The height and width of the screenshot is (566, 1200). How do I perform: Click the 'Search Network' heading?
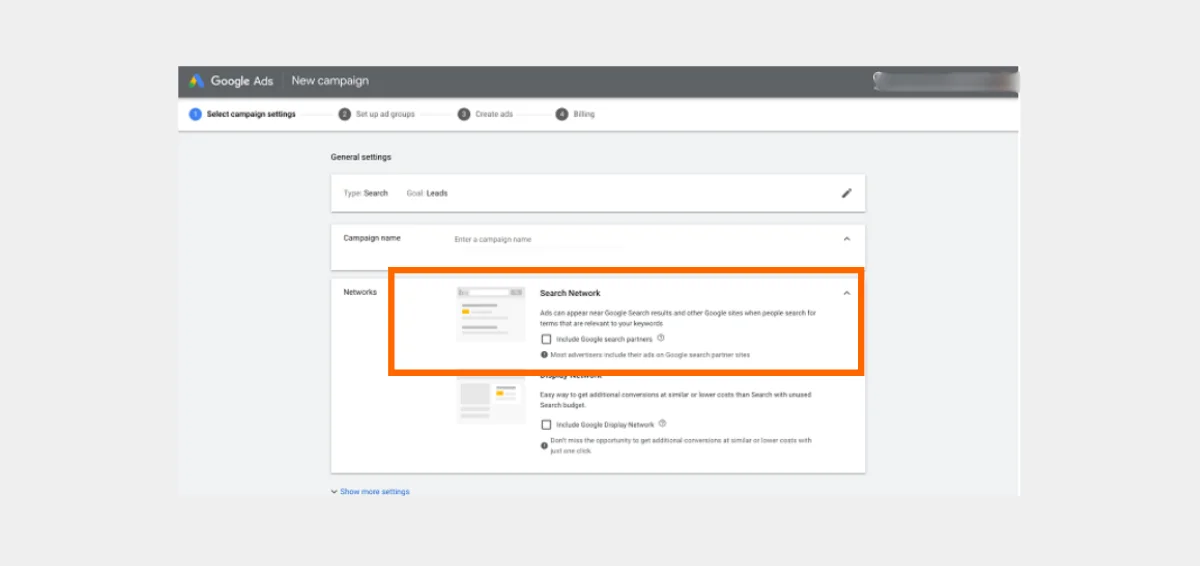pos(570,293)
